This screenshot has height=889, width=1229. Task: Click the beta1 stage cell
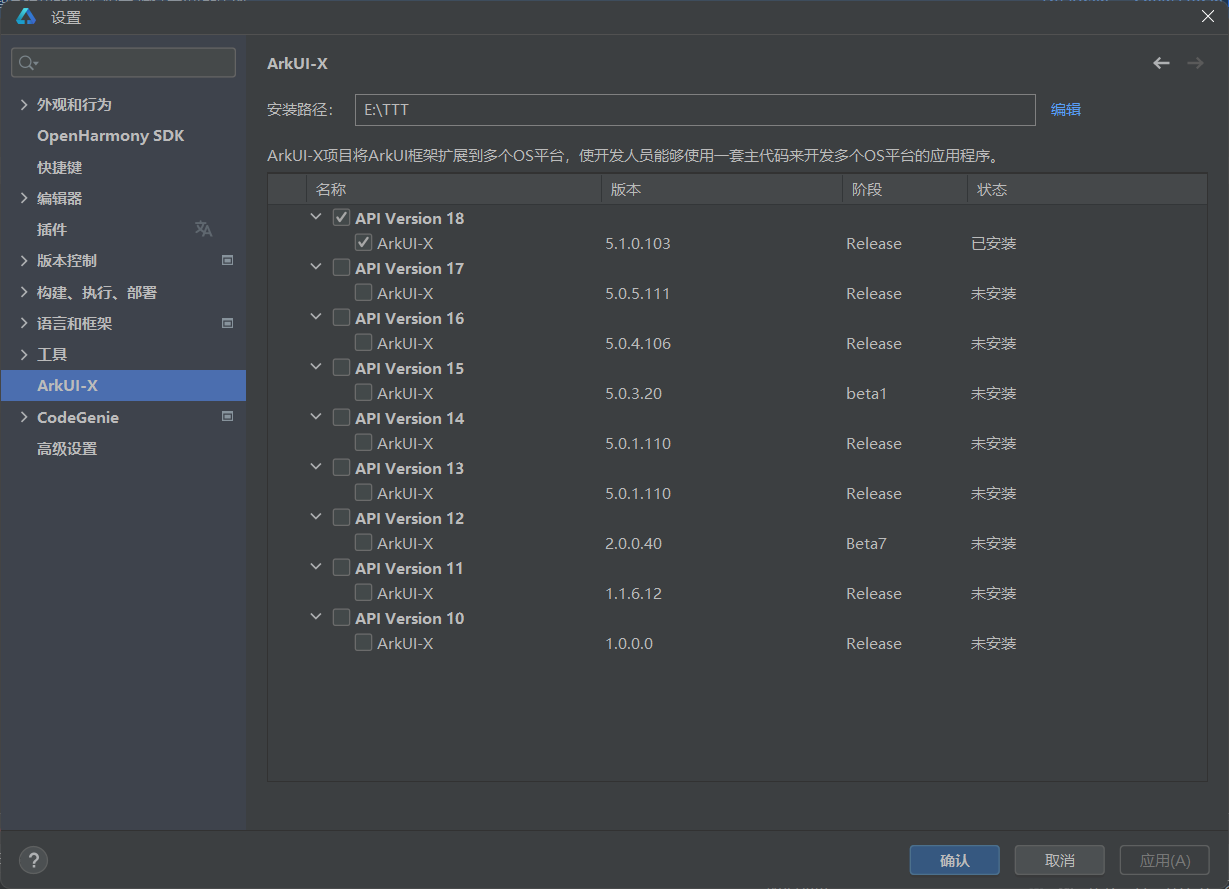(x=866, y=393)
